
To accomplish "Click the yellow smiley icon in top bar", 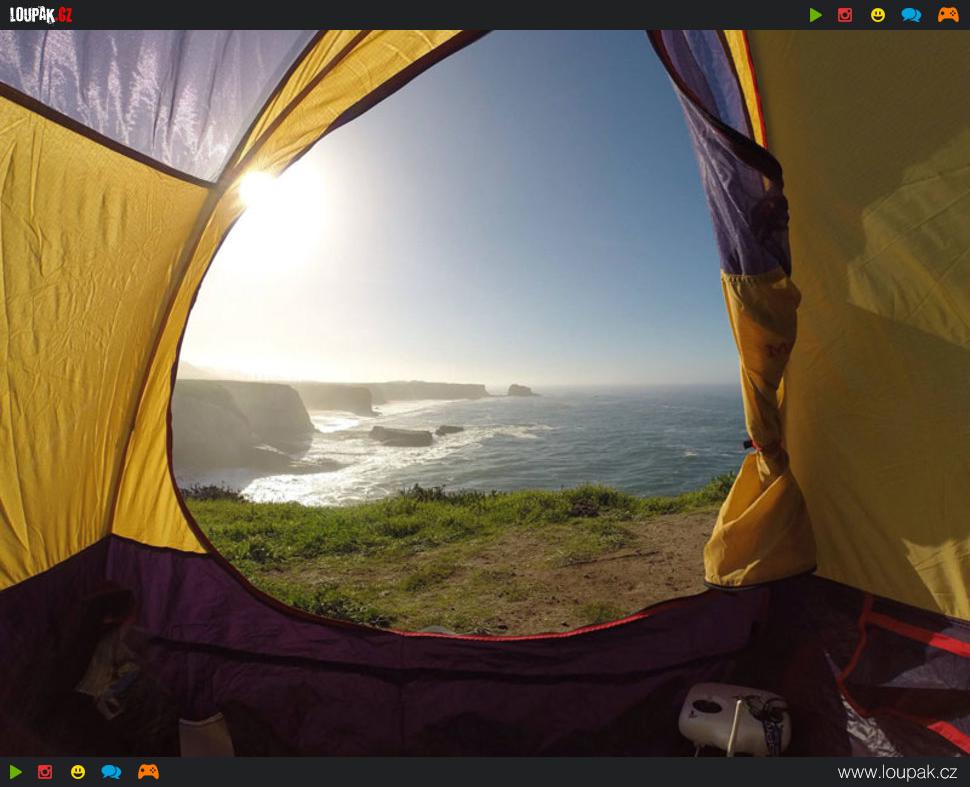I will (x=877, y=15).
